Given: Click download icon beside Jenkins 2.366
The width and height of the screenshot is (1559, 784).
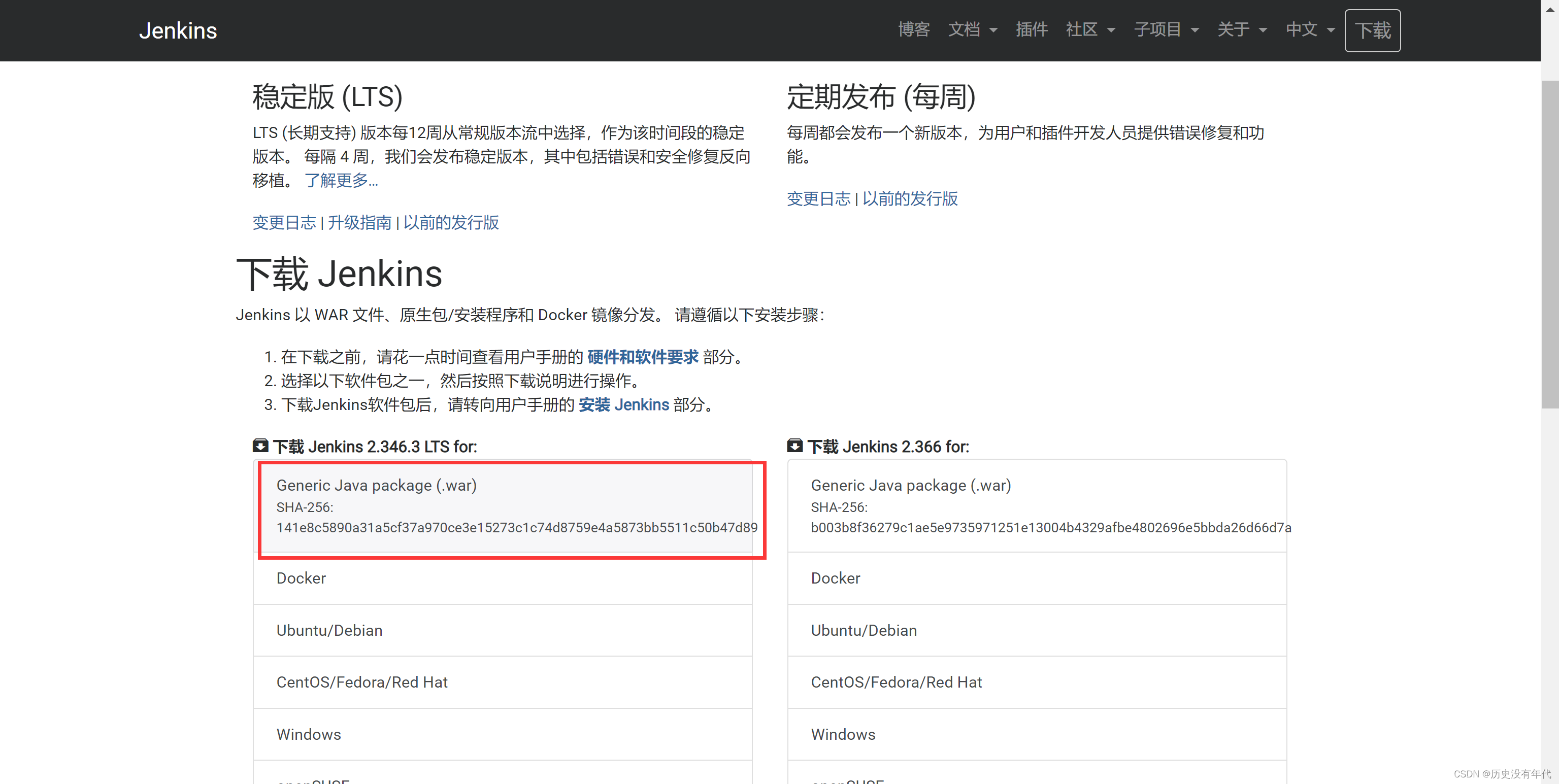Looking at the screenshot, I should pyautogui.click(x=794, y=446).
